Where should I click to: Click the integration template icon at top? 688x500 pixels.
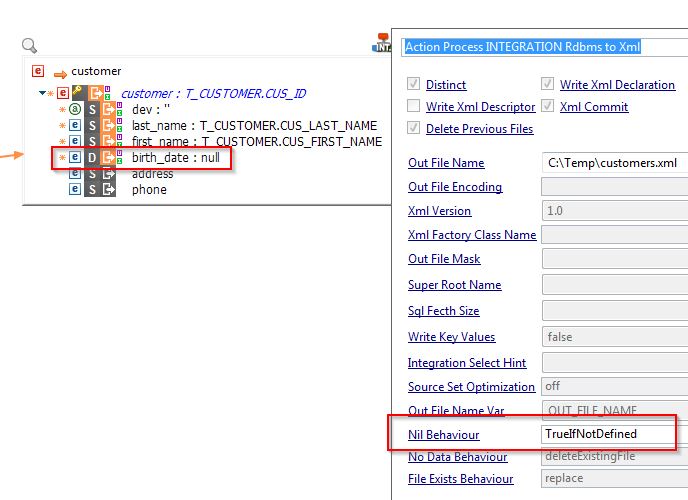click(381, 43)
